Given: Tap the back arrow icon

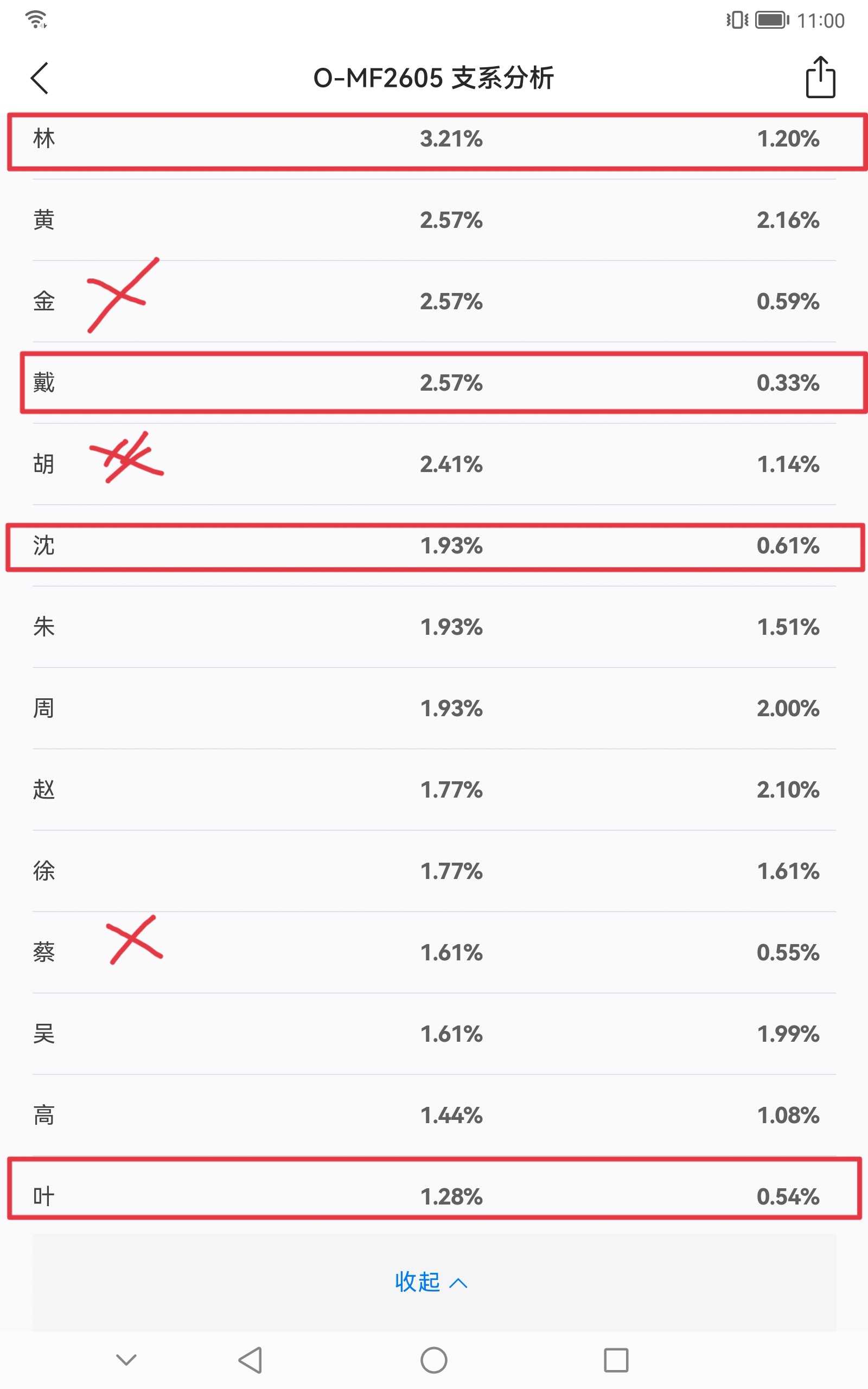Looking at the screenshot, I should (40, 78).
